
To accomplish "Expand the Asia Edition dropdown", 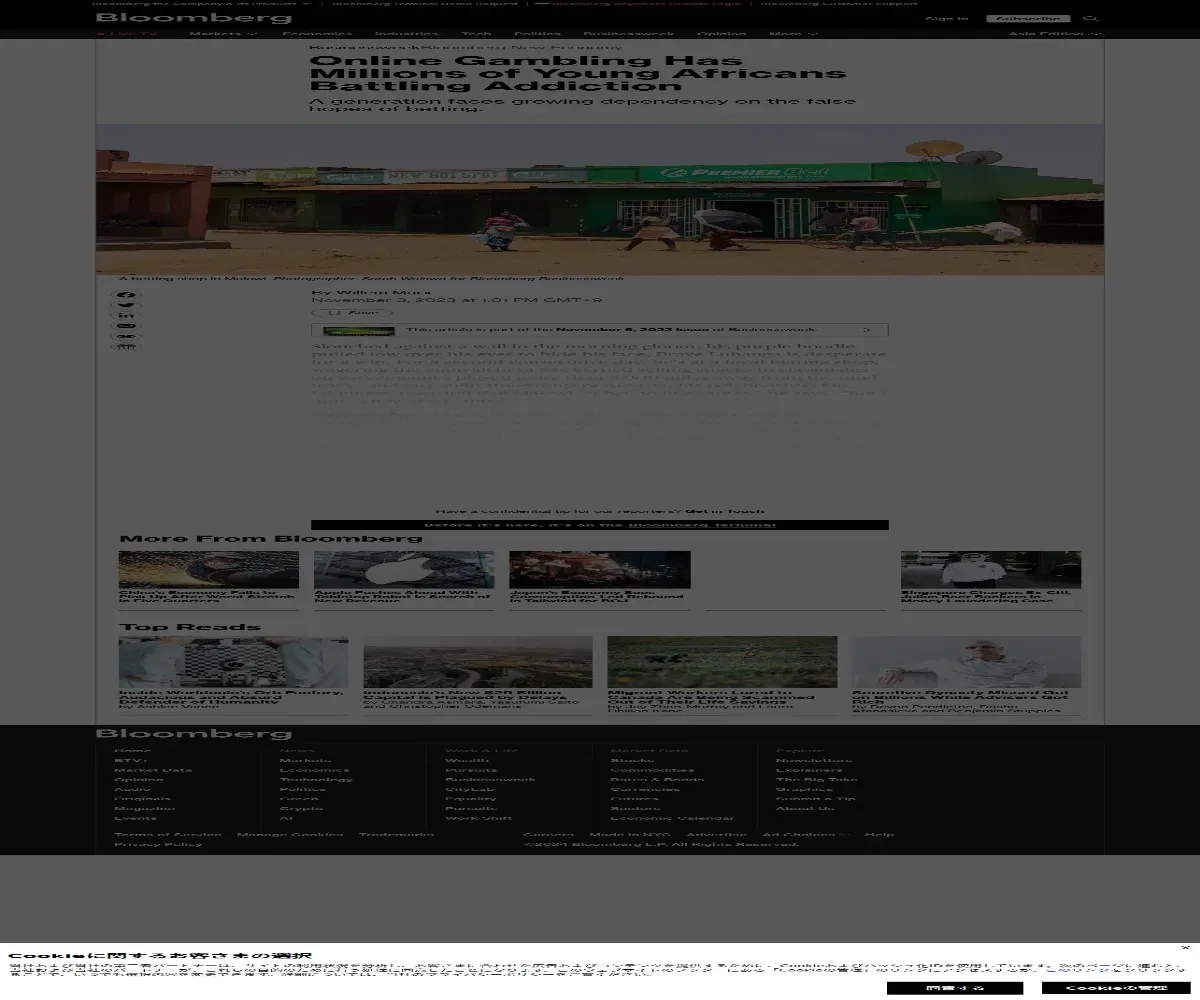I will (1054, 34).
